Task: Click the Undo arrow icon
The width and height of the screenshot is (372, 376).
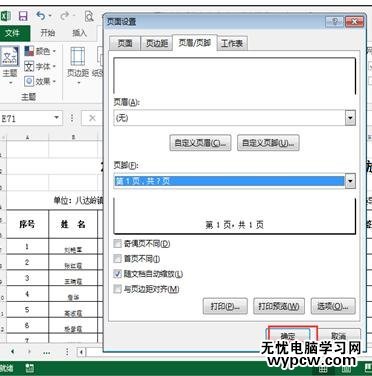Action: coord(41,15)
